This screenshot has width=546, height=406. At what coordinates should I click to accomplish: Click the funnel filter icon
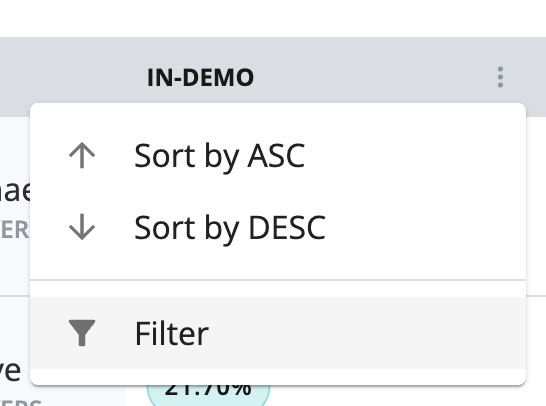point(82,333)
